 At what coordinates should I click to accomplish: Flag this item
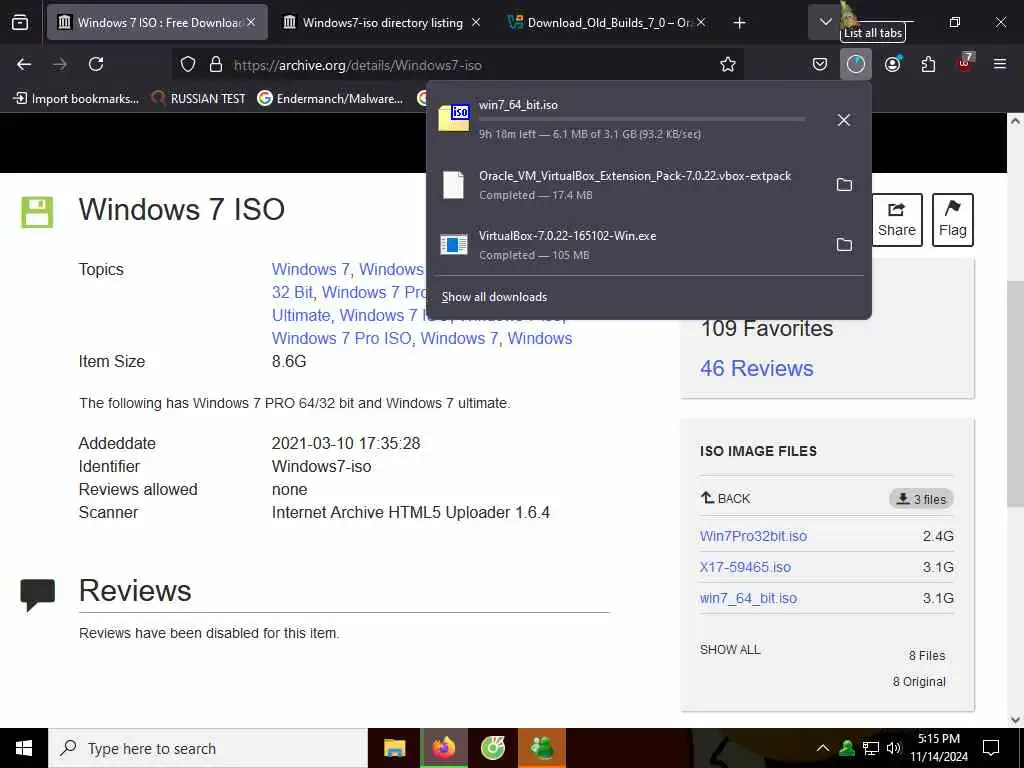953,219
